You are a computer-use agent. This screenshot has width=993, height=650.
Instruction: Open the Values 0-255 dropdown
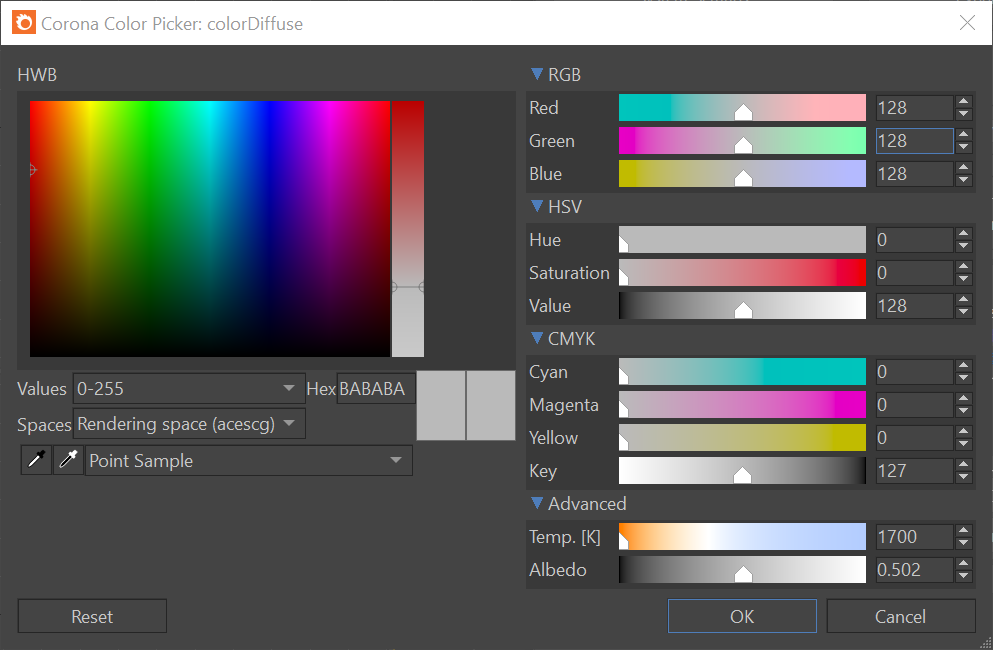189,388
